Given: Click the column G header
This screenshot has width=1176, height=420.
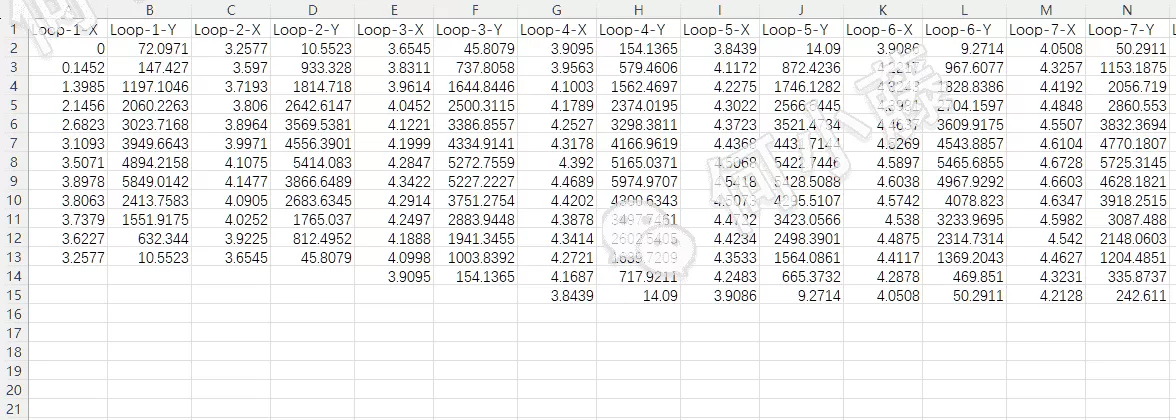Looking at the screenshot, I should pos(557,9).
